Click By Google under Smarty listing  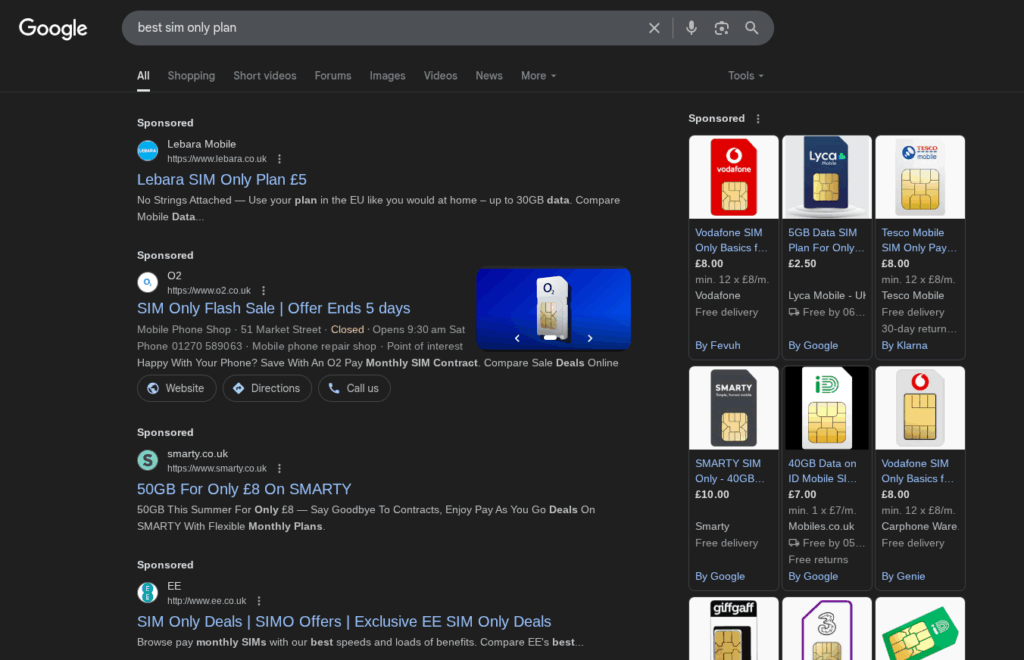point(720,576)
